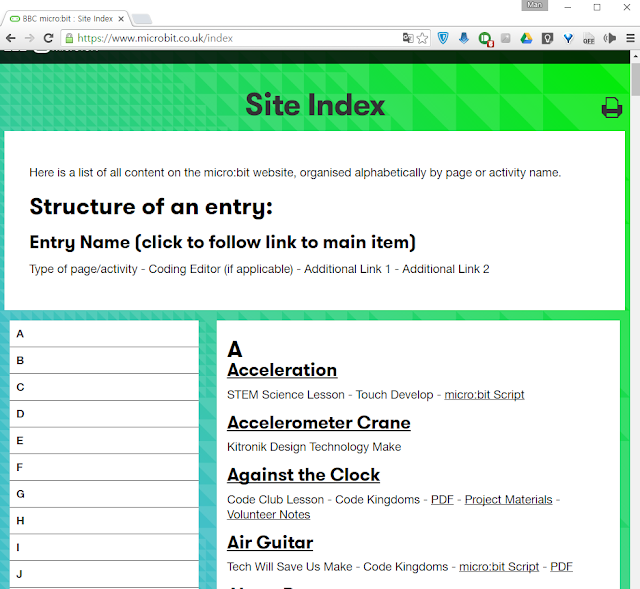Open the blue shield extension
This screenshot has height=589, width=640.
pyautogui.click(x=443, y=38)
